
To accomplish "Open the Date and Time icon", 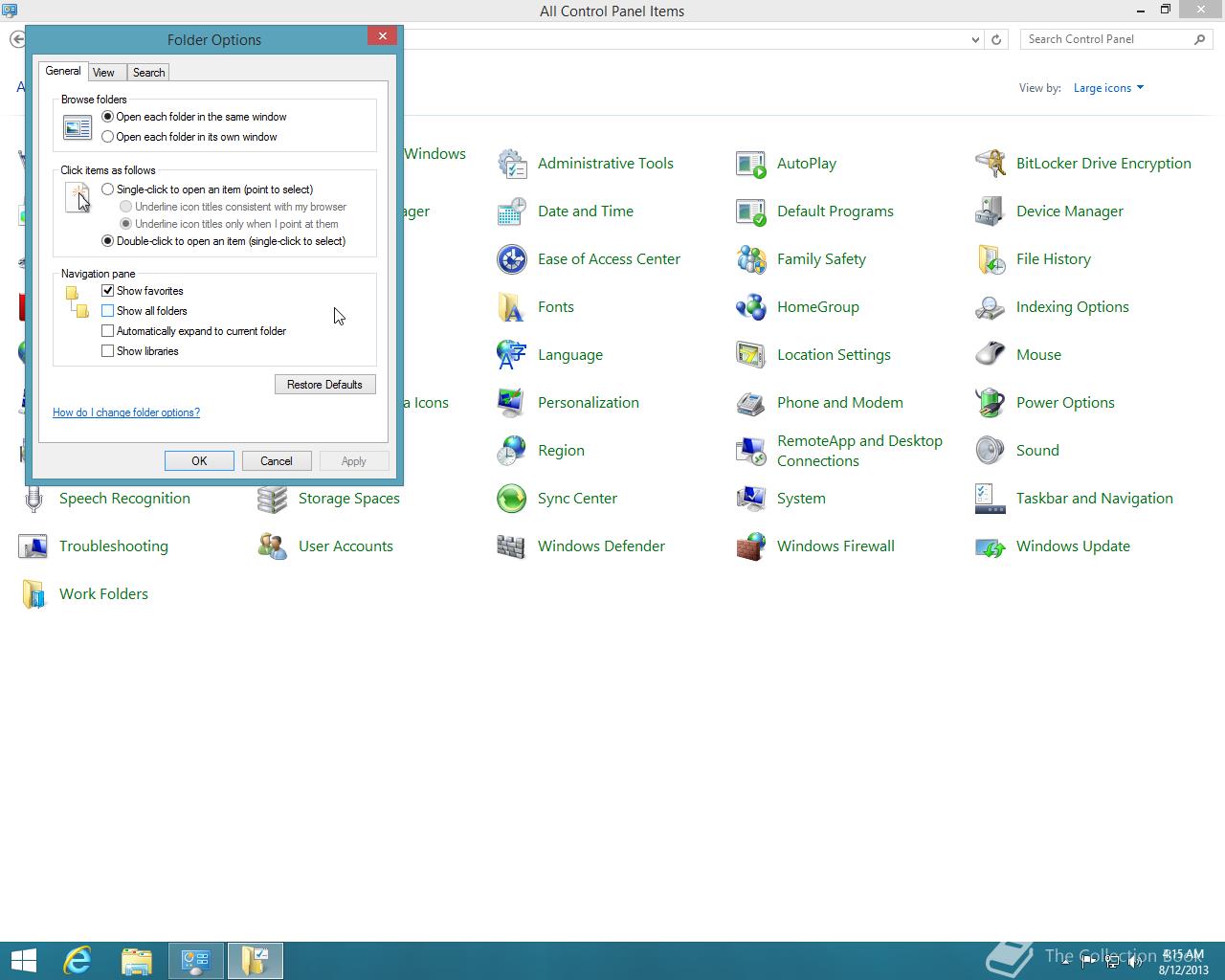I will point(512,212).
